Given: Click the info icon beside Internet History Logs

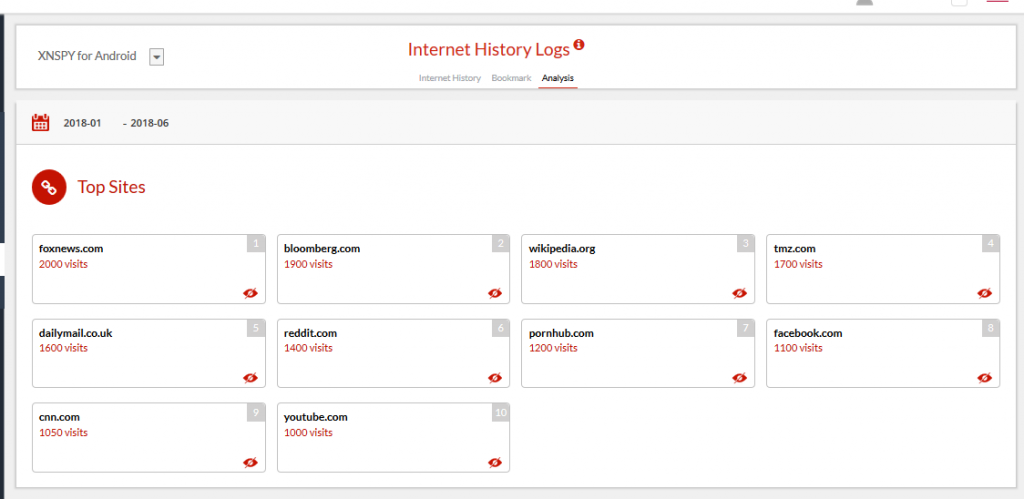Looking at the screenshot, I should click(x=579, y=45).
